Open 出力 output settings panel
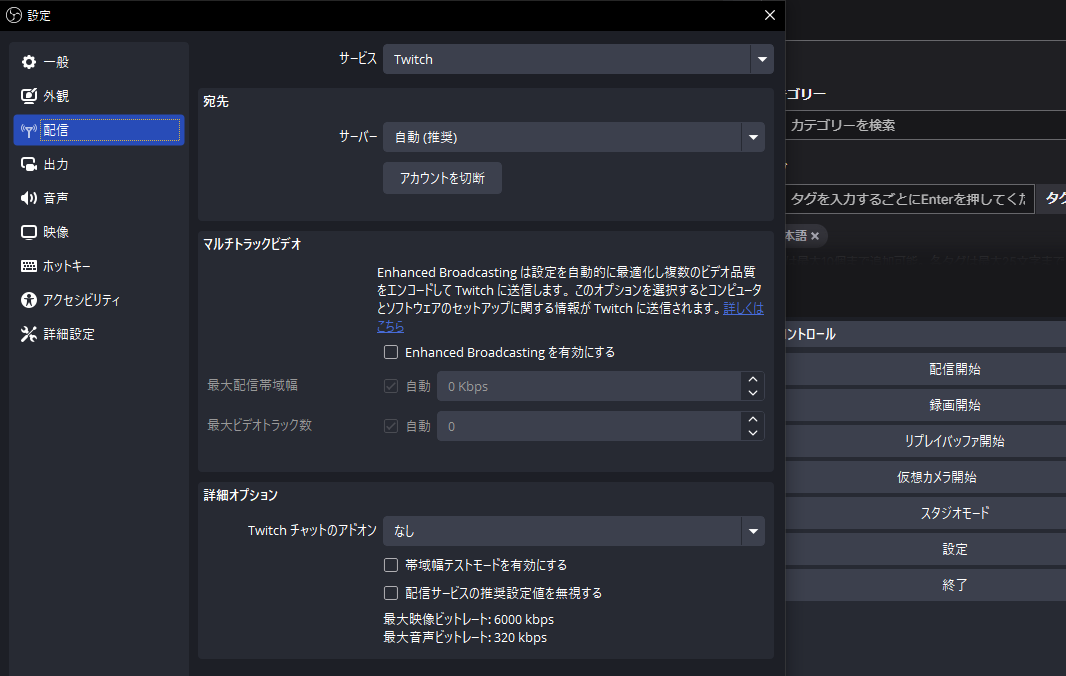 pyautogui.click(x=28, y=163)
